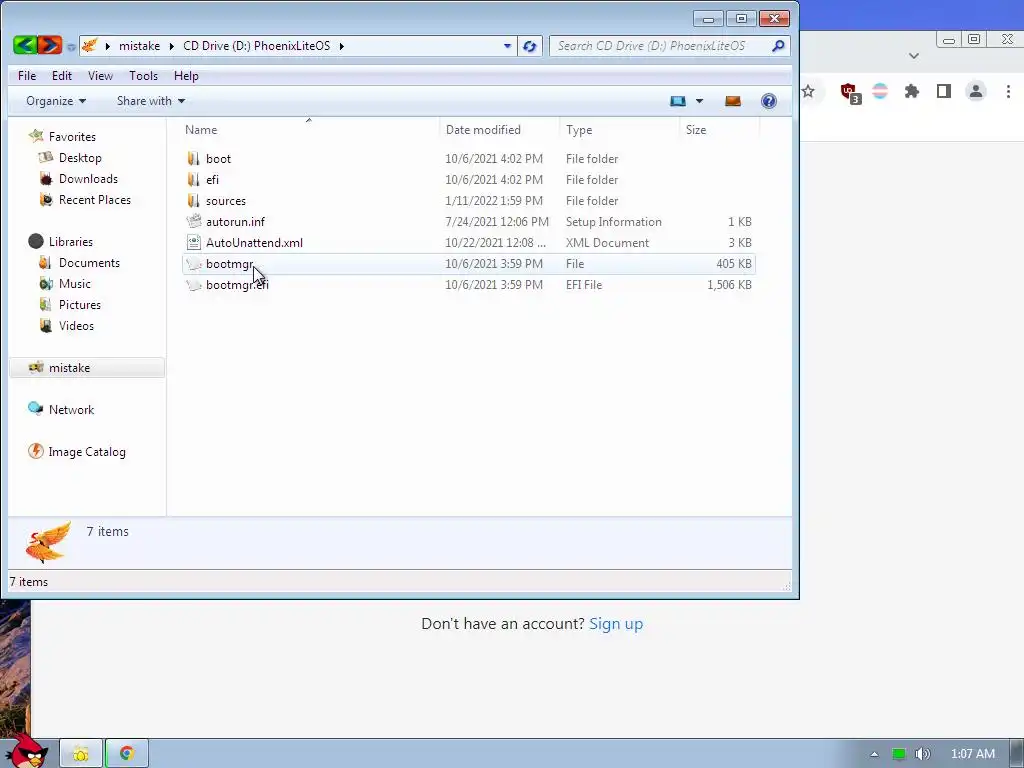Open the Tools menu
Screen dimensions: 1024x768
144,76
